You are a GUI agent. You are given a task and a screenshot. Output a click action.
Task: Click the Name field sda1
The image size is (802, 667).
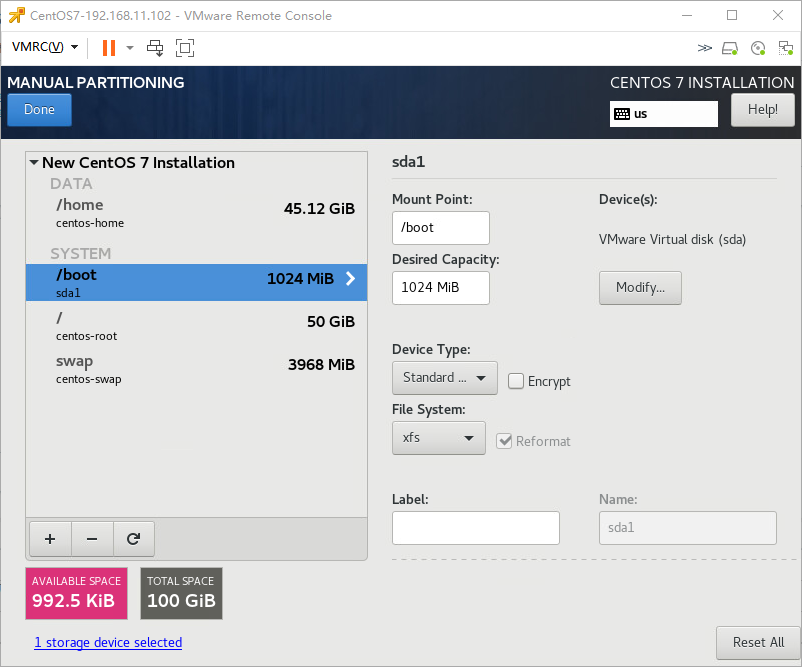pos(687,528)
